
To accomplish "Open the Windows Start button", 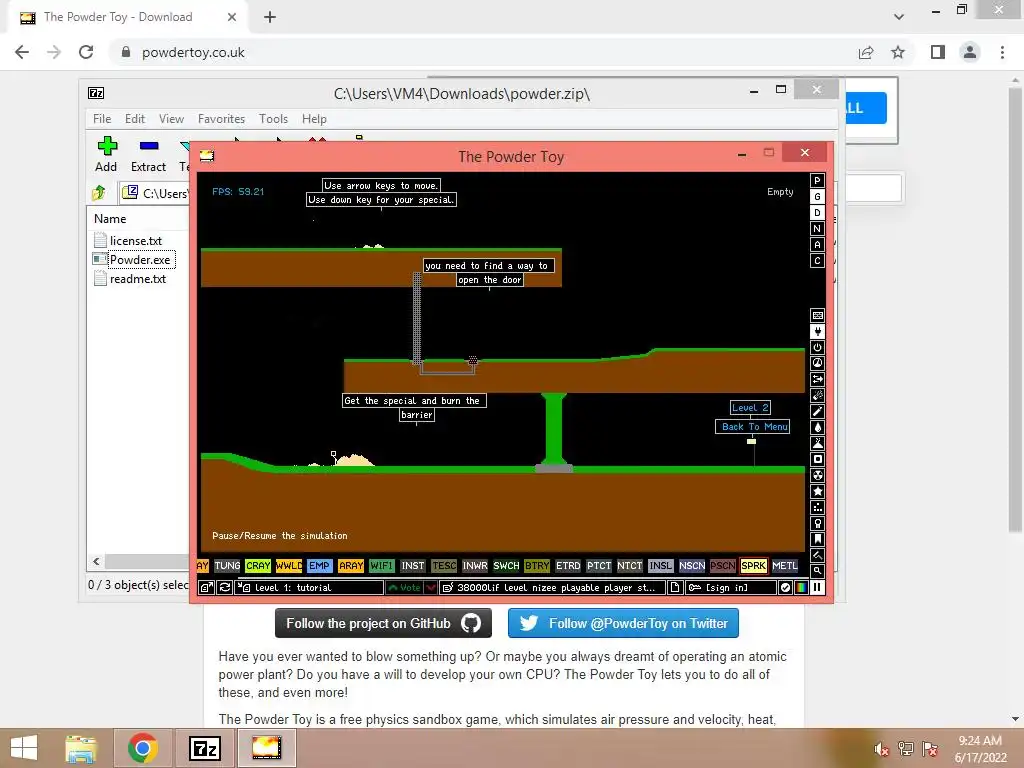I will 24,748.
